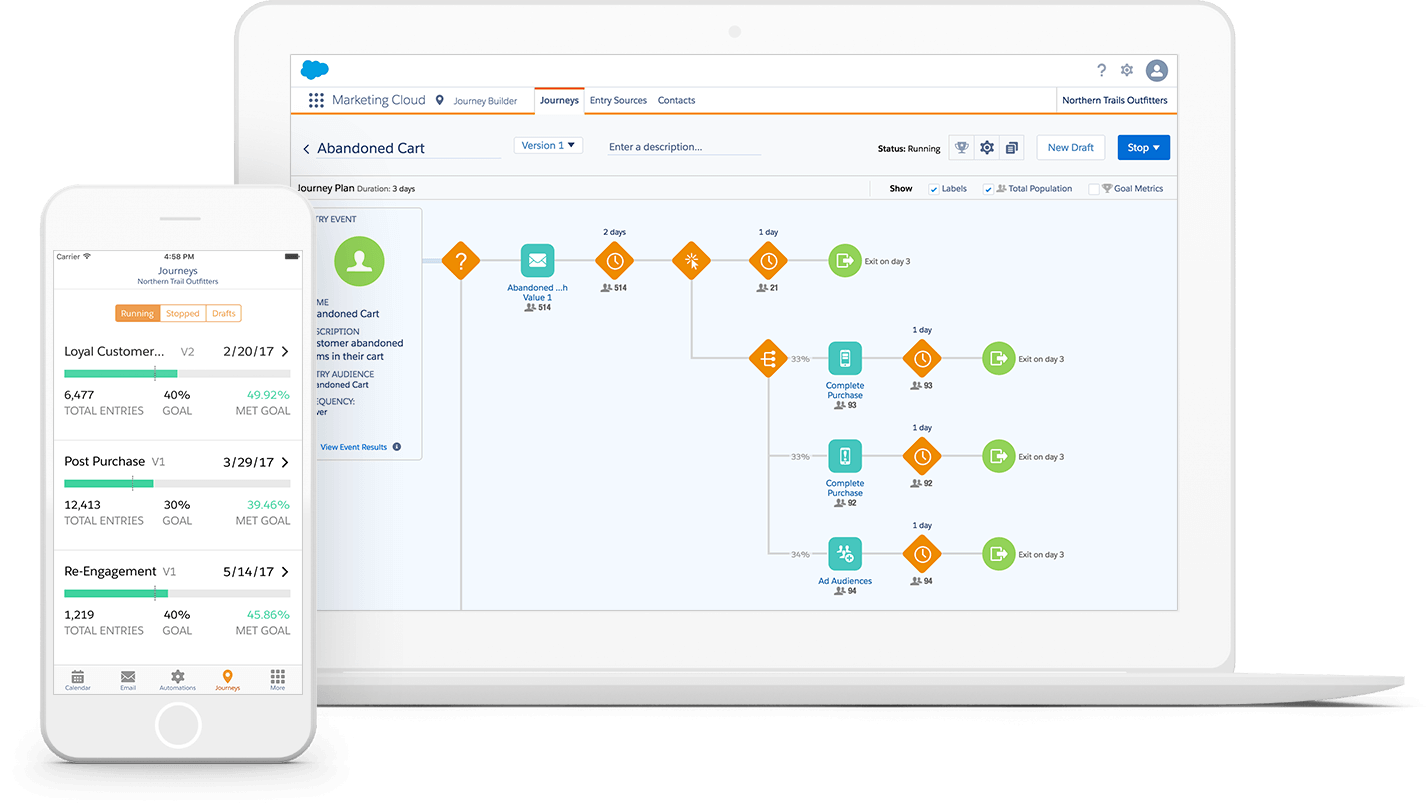
Task: Click the Journey Builder breadcrumb label
Action: pyautogui.click(x=485, y=101)
